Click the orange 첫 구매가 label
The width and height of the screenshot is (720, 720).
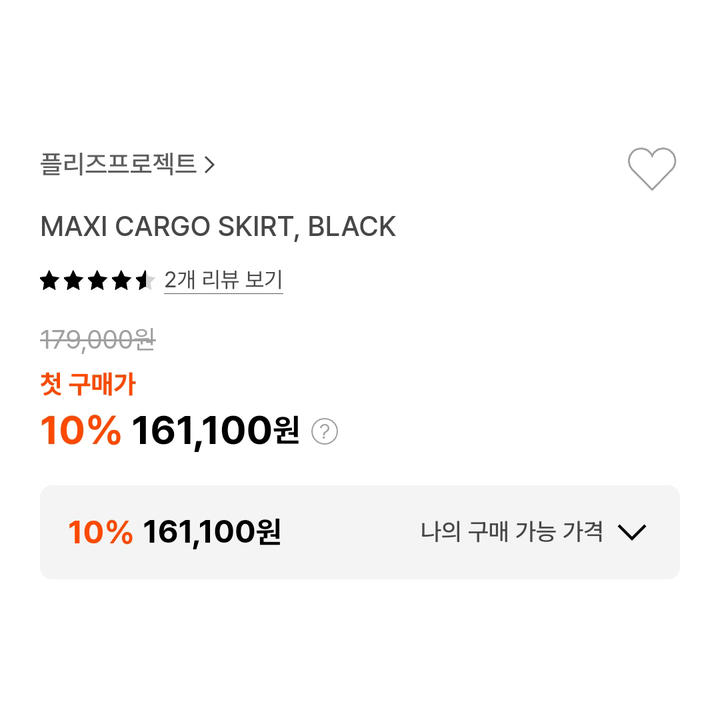(88, 384)
